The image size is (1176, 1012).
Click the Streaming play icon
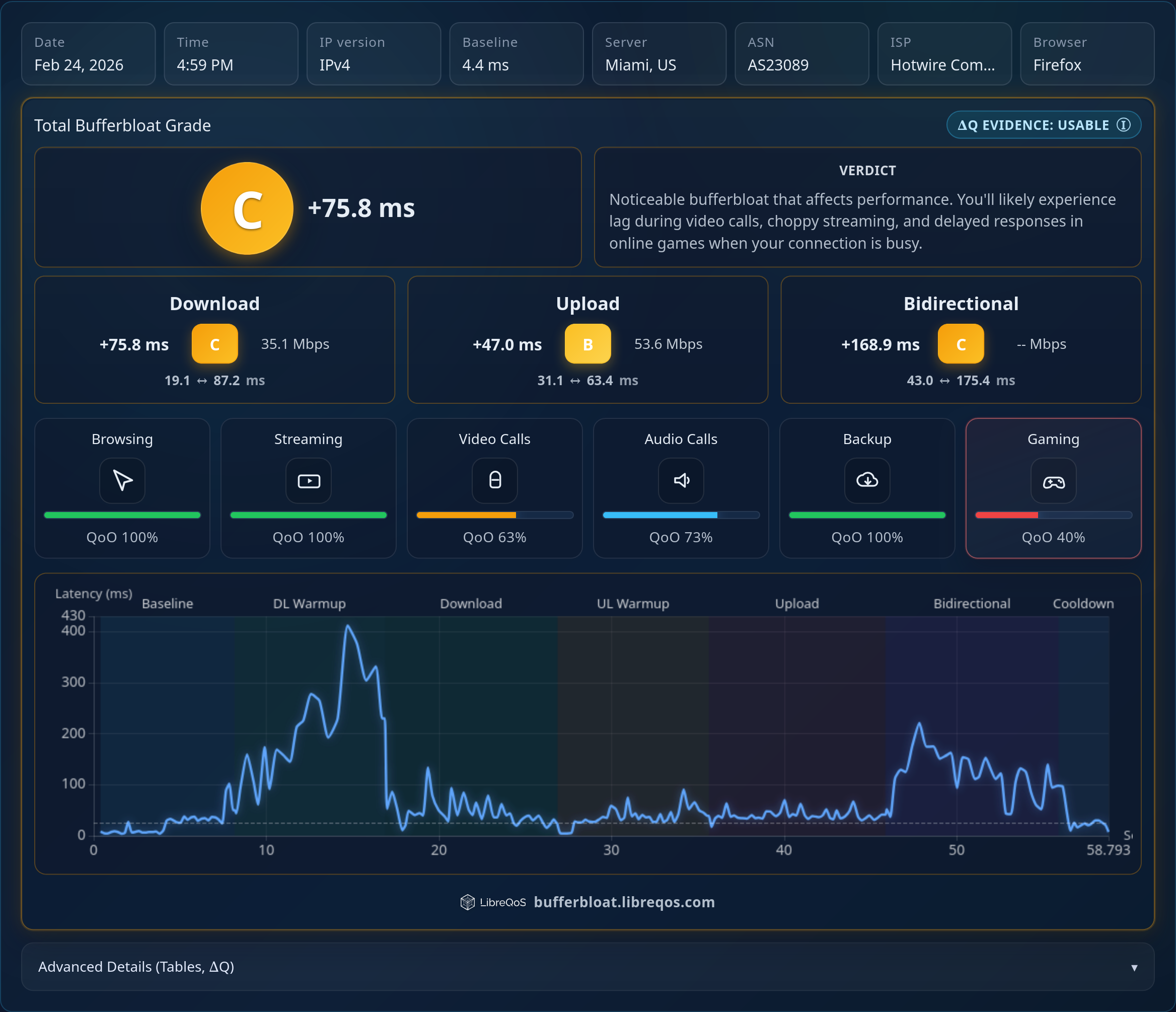308,481
